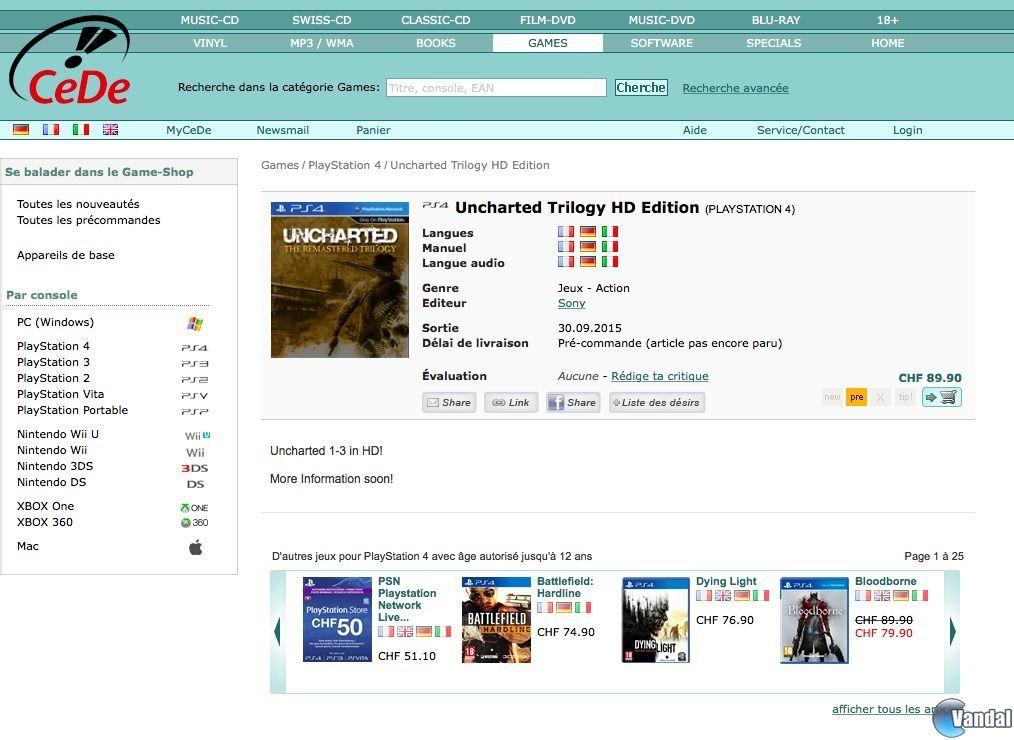Click the German flag language icon
This screenshot has height=740, width=1014.
[x=21, y=130]
